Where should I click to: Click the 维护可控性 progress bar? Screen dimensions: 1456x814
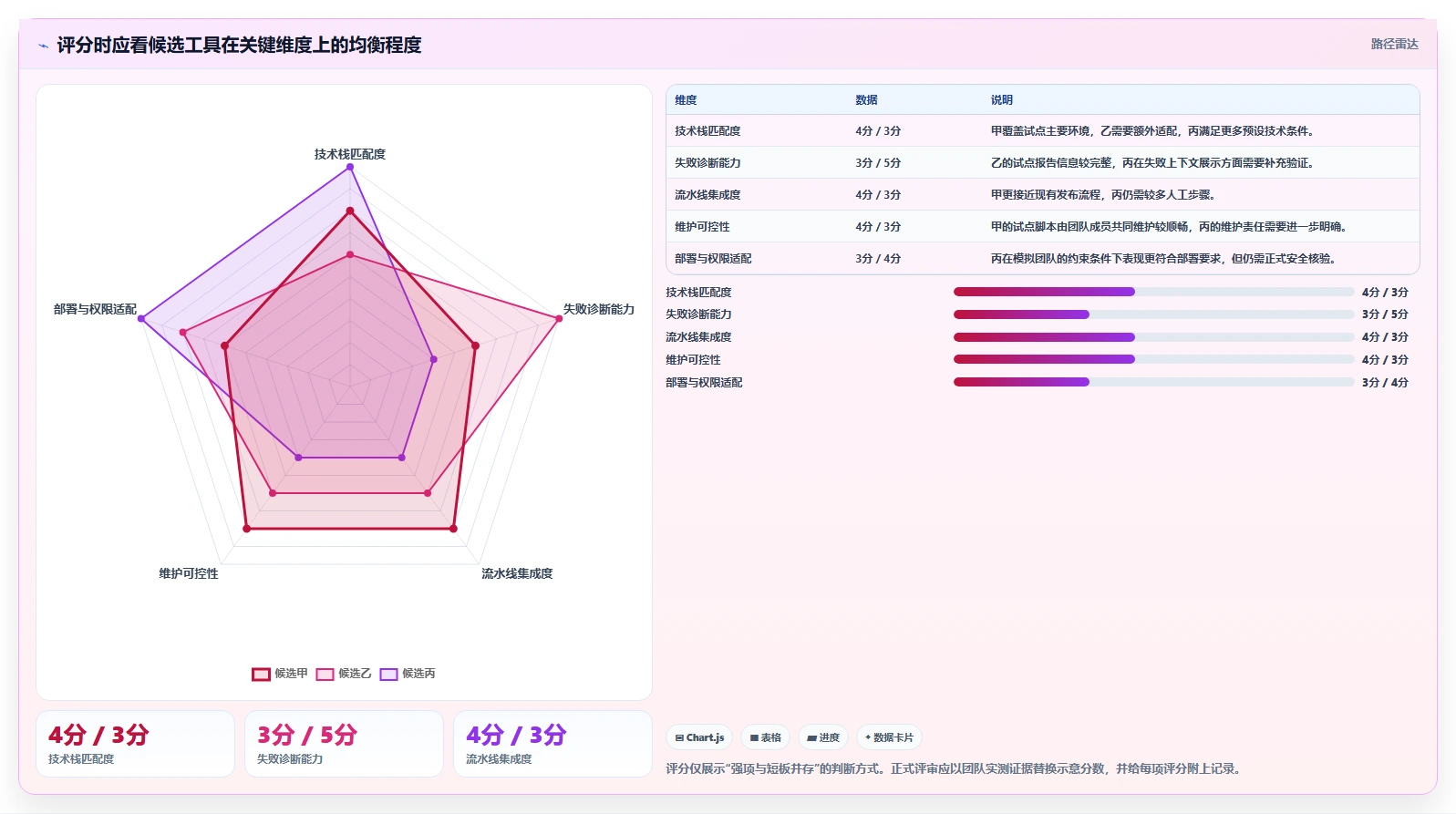1153,359
